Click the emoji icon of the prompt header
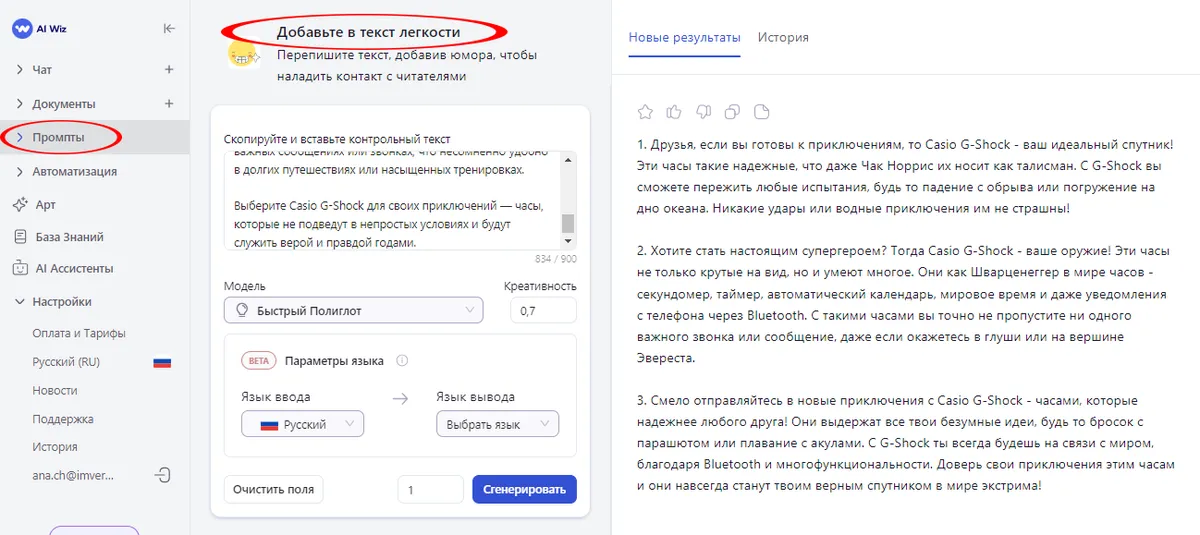This screenshot has width=1200, height=535. 242,55
